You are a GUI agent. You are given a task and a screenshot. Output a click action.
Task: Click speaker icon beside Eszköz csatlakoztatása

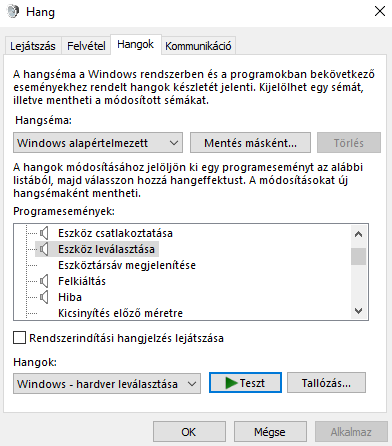pos(44,233)
